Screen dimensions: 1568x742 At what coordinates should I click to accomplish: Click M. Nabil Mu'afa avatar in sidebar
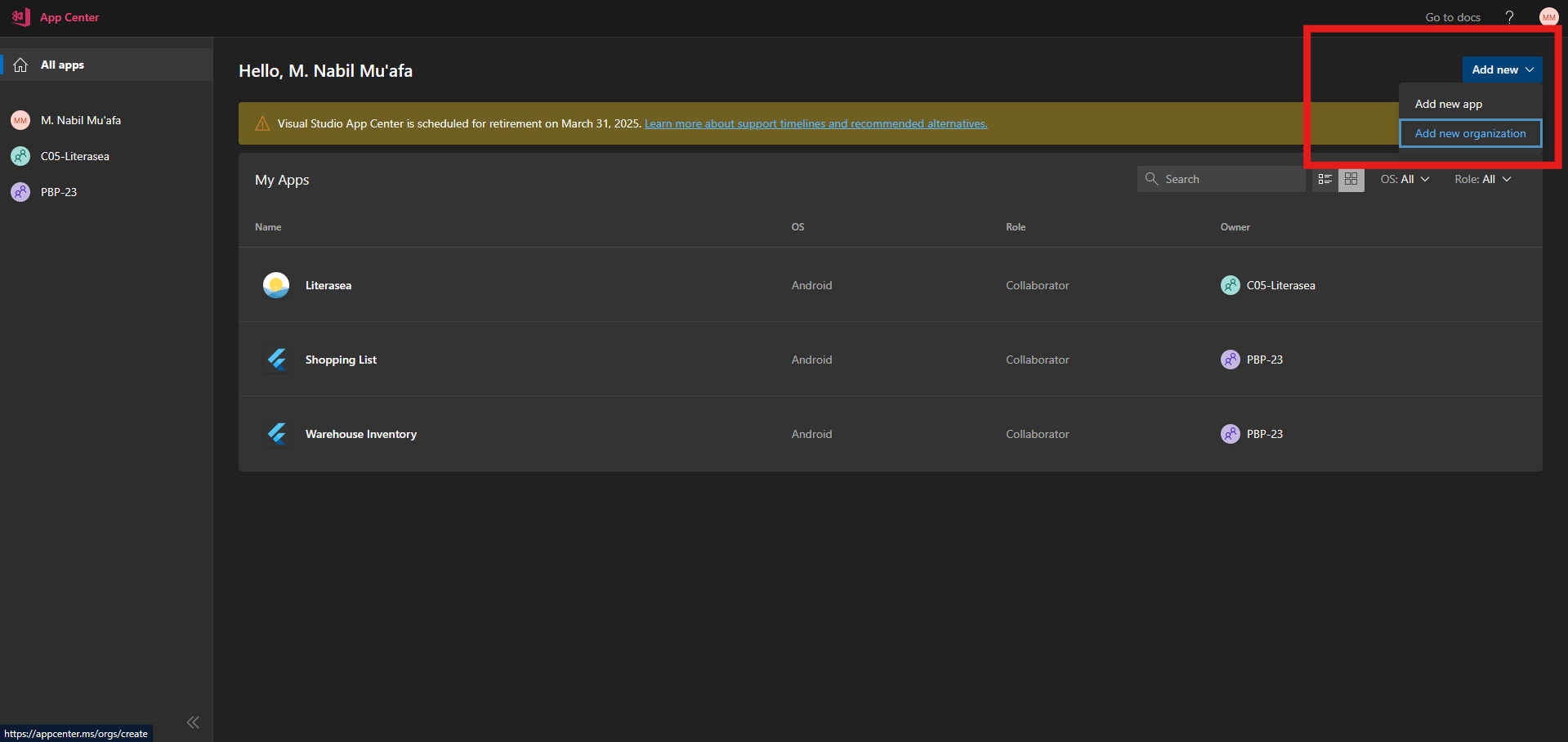[x=20, y=120]
